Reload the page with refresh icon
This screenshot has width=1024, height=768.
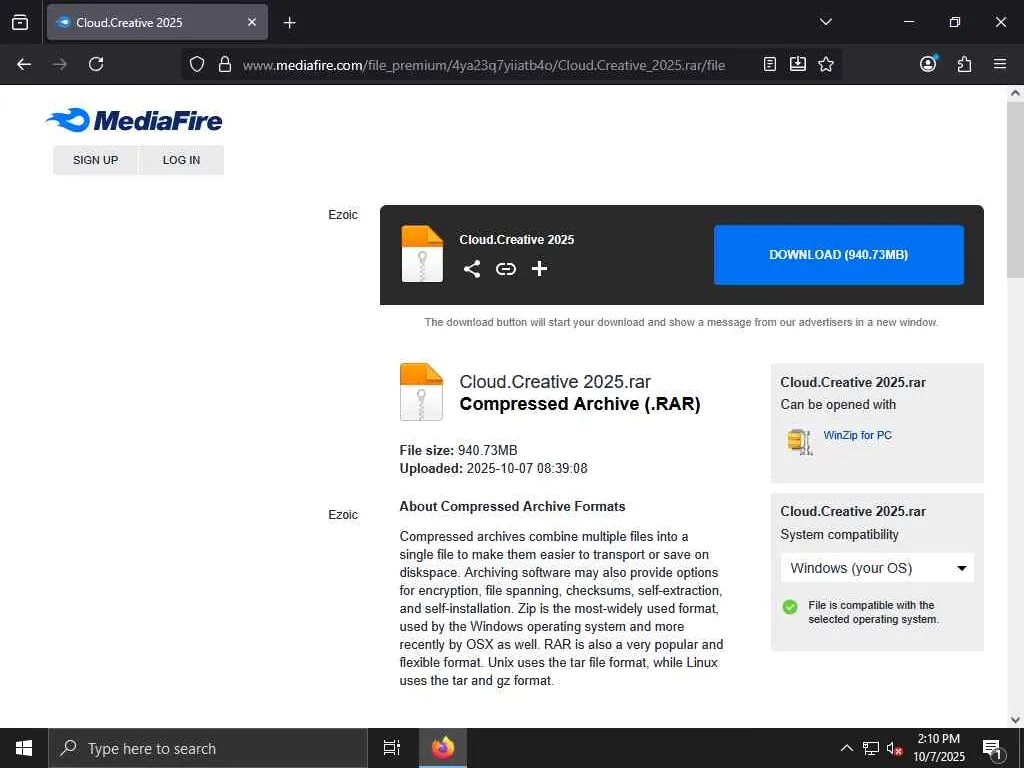pyautogui.click(x=96, y=64)
